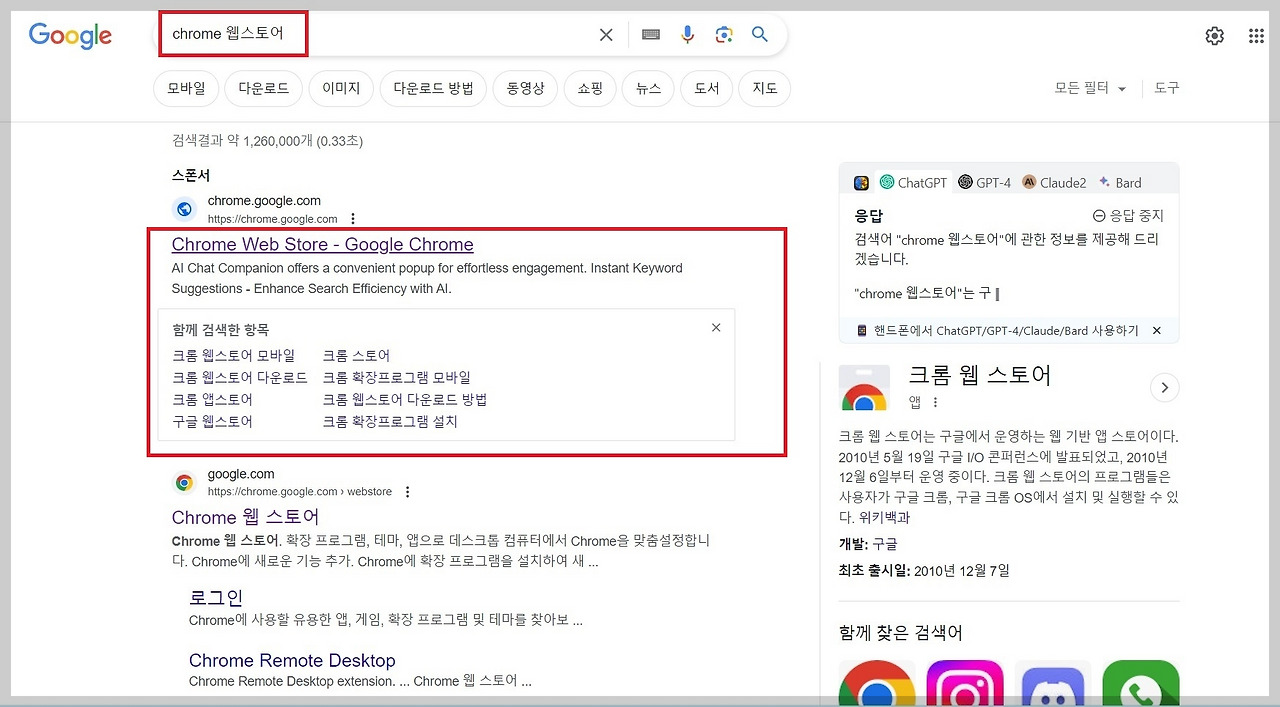Select the 이미지 filter chip
Screen dimensions: 1280x707
(x=341, y=88)
